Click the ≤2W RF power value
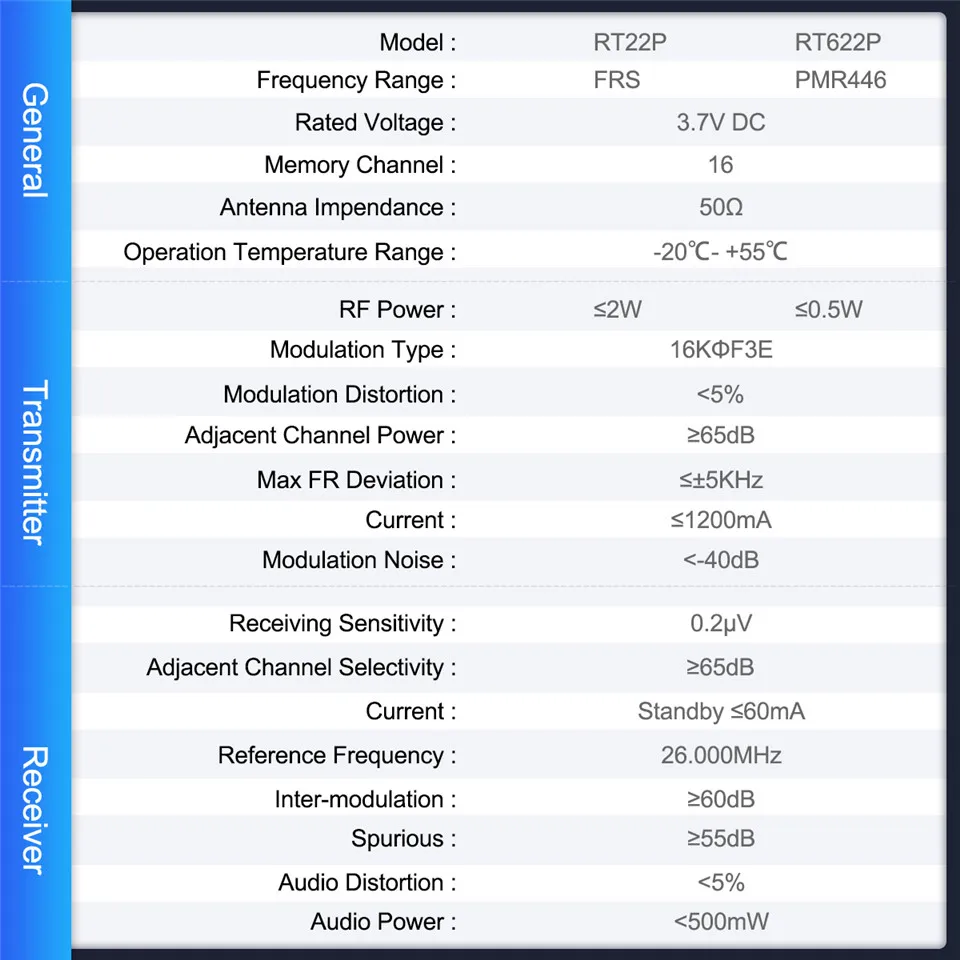960x960 pixels. coord(617,309)
